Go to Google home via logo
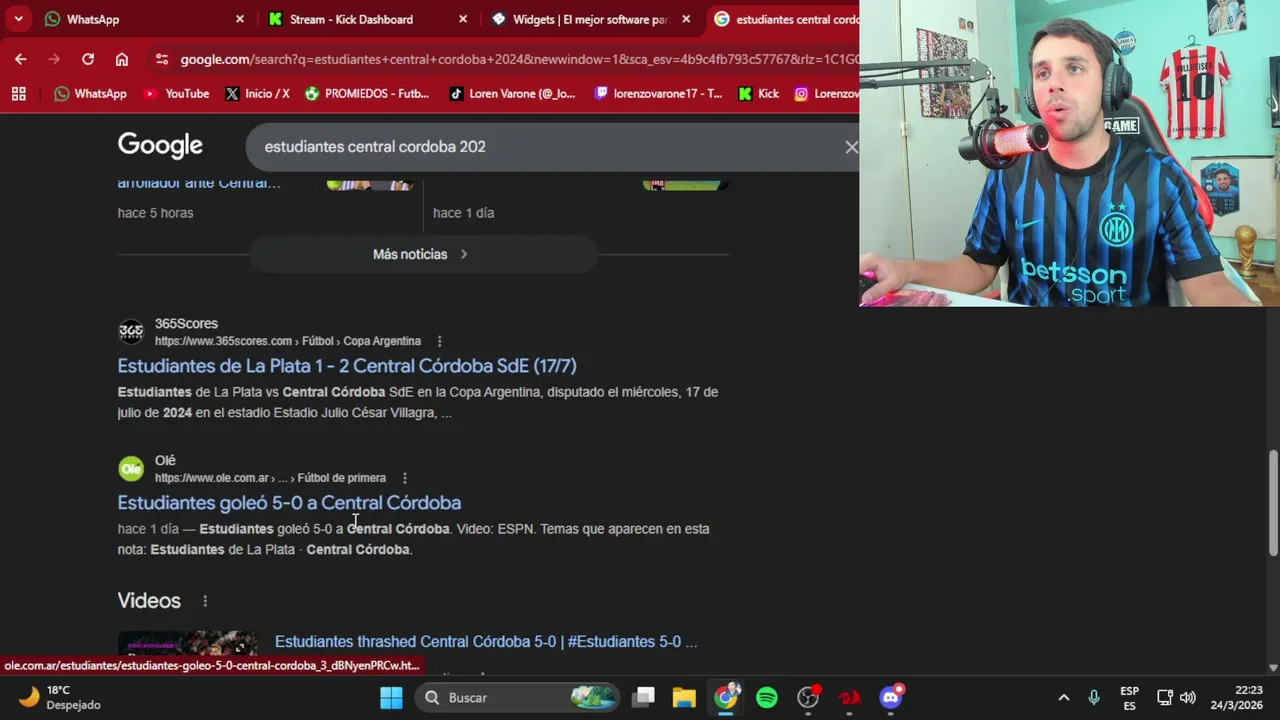Image resolution: width=1280 pixels, height=720 pixels. [160, 146]
